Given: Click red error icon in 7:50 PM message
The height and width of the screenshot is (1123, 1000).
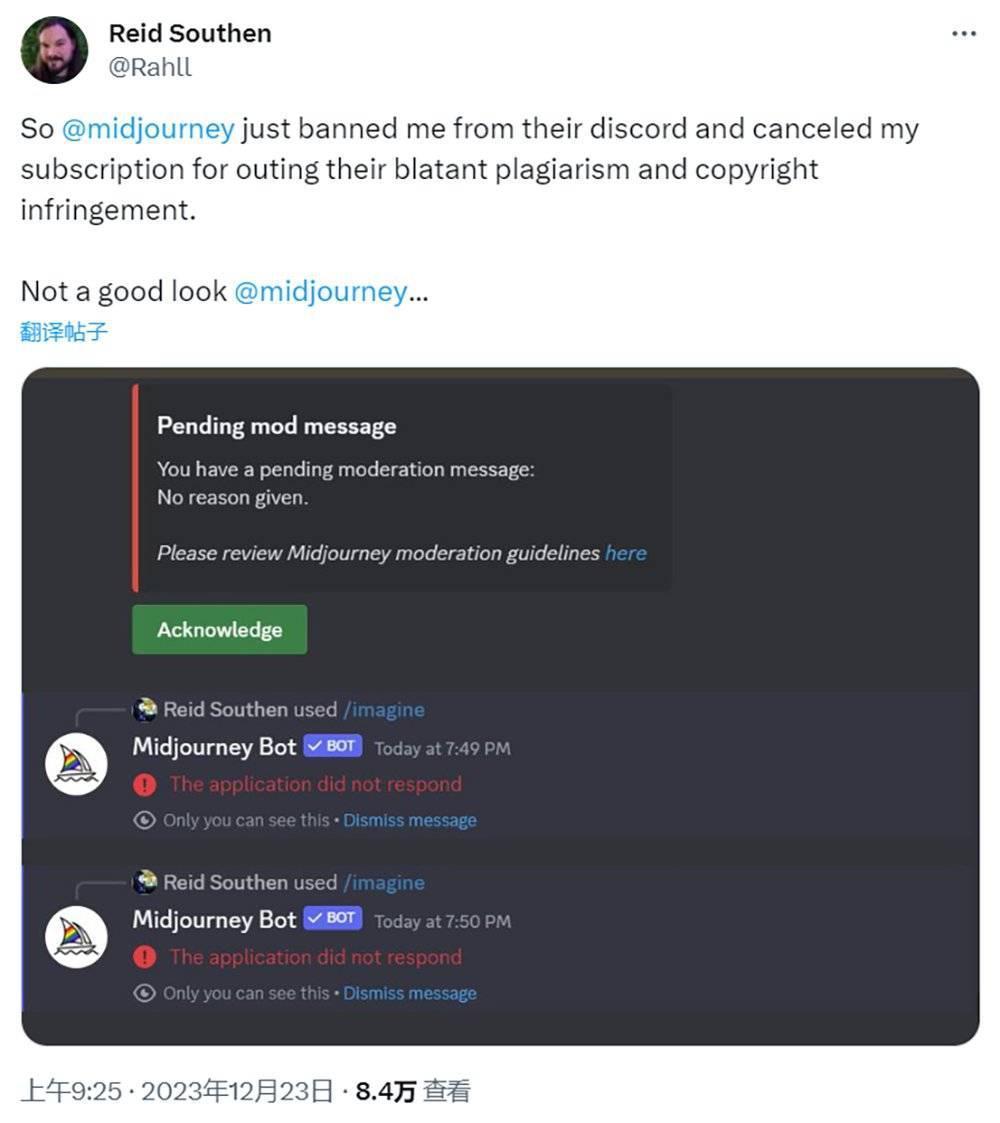Looking at the screenshot, I should click(145, 958).
